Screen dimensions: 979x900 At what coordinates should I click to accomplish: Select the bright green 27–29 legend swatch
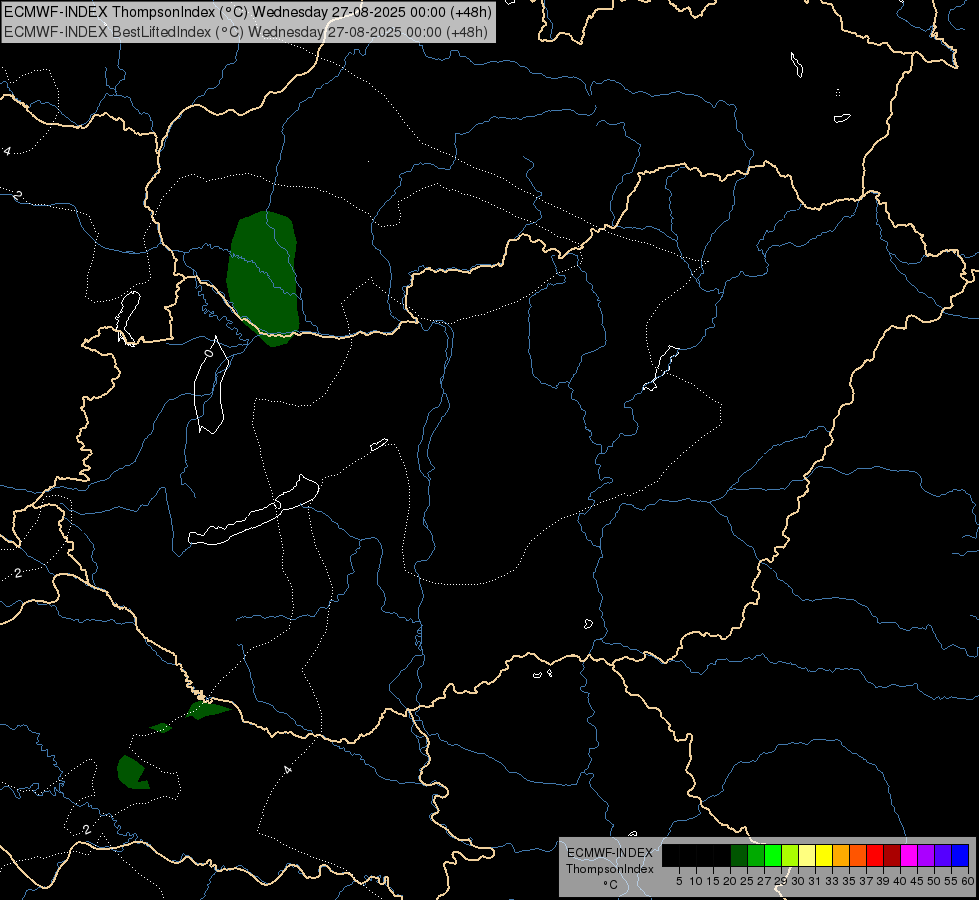point(773,855)
